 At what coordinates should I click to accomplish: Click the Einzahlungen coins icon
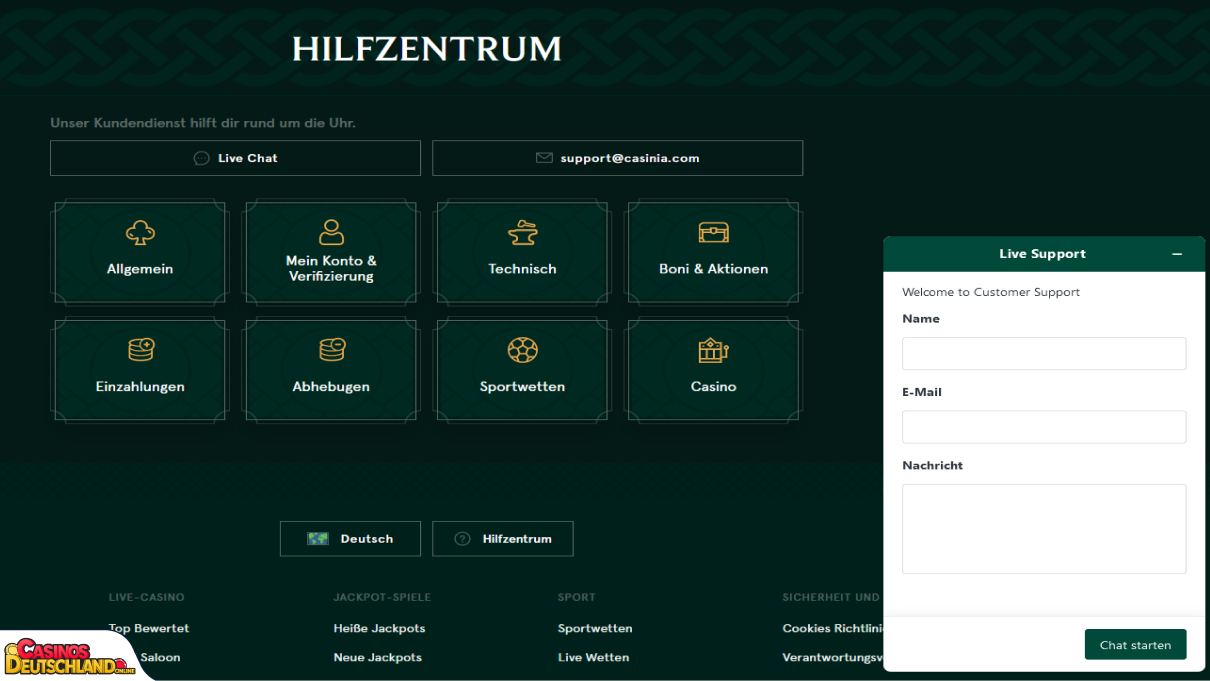coord(140,350)
